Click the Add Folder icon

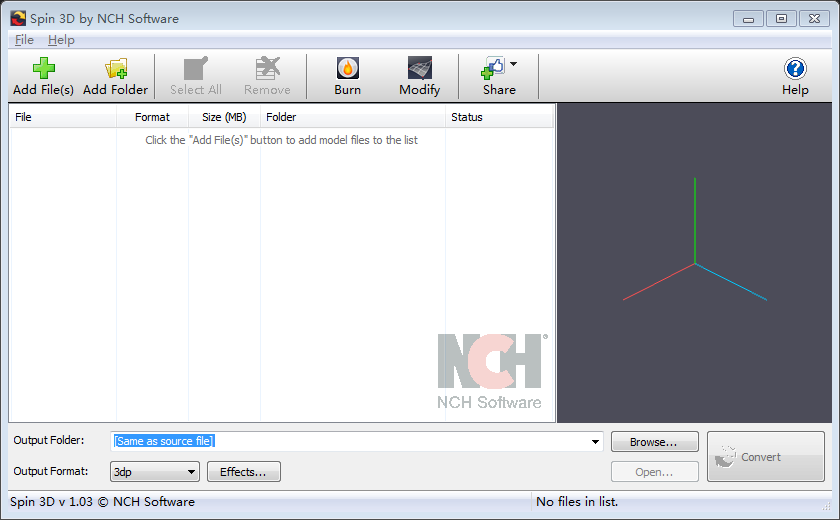116,69
